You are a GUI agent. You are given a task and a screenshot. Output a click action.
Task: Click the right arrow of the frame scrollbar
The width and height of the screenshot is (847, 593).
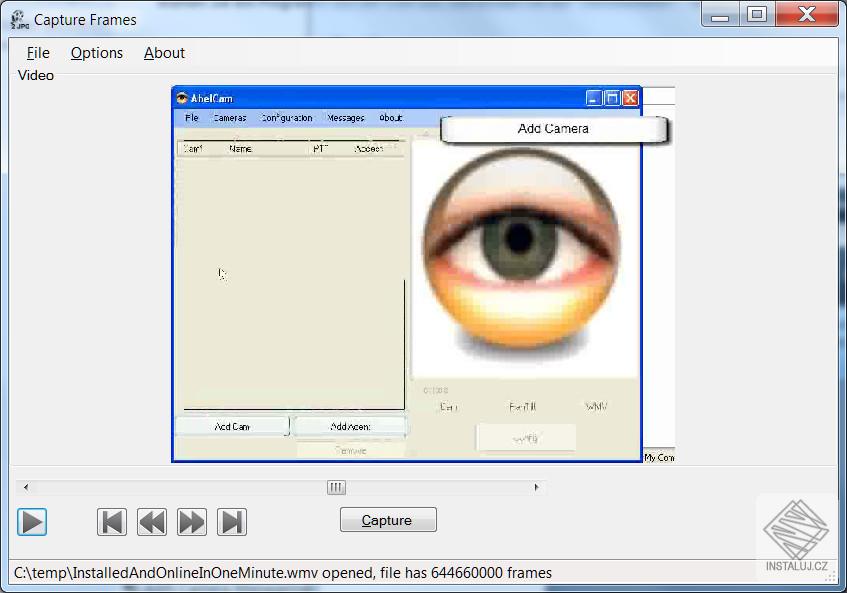[536, 487]
